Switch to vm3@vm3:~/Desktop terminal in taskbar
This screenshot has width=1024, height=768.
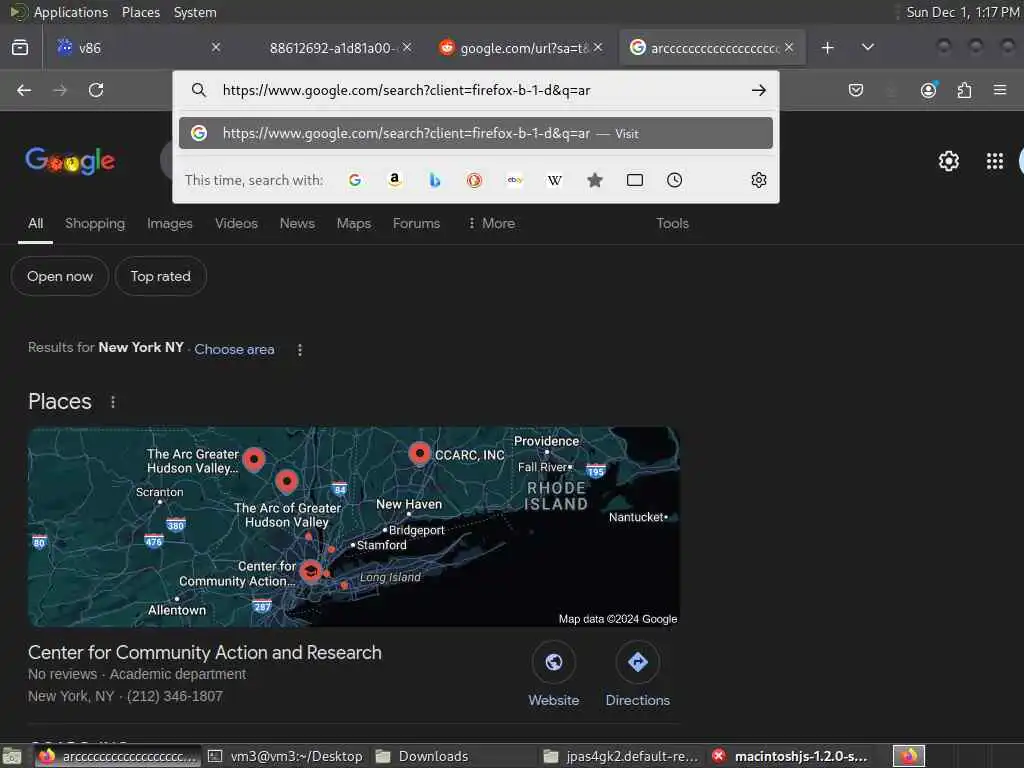[285, 756]
